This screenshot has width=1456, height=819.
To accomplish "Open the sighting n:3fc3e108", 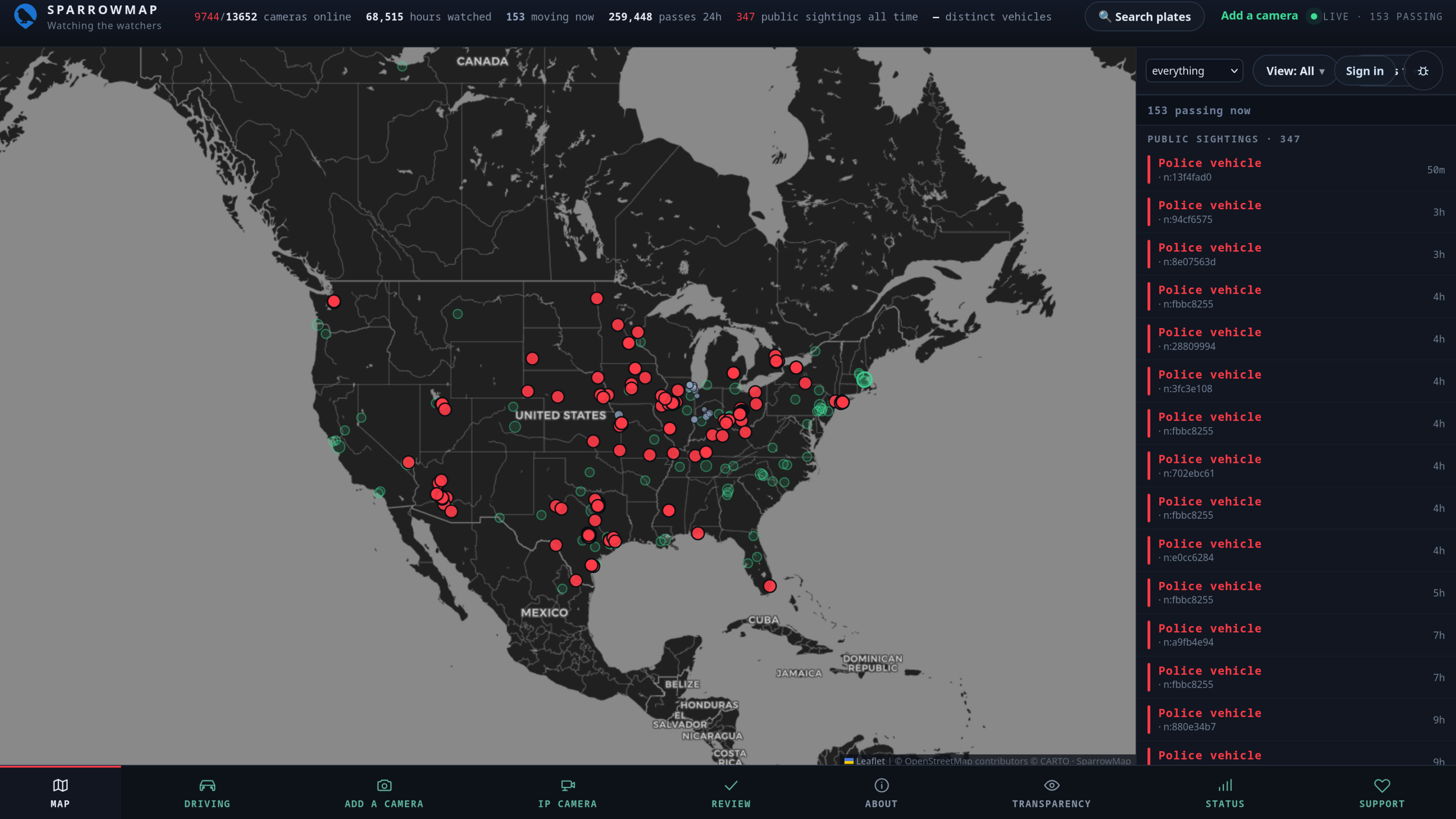I will [x=1296, y=381].
